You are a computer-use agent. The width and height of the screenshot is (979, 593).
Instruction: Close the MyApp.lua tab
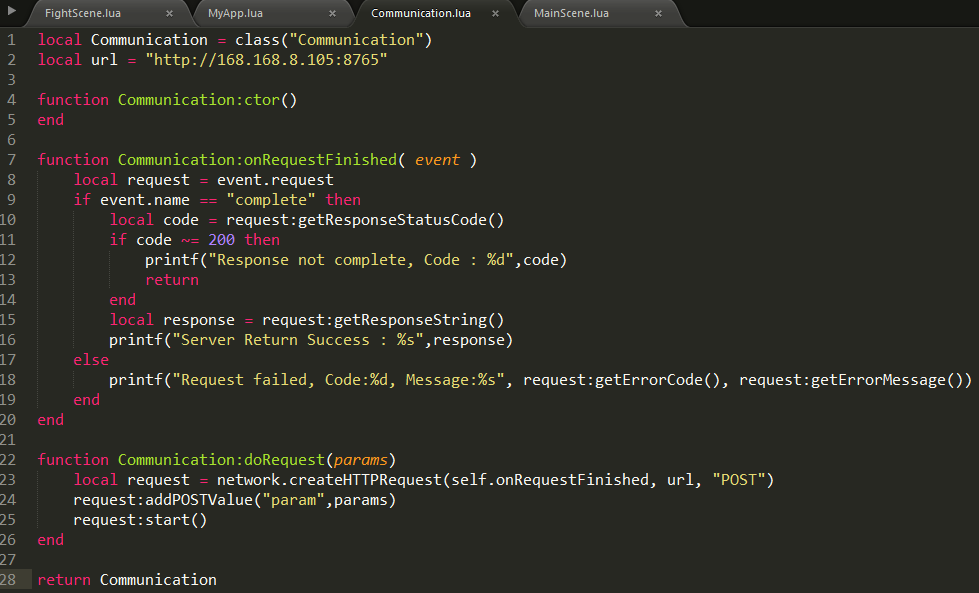coord(332,13)
